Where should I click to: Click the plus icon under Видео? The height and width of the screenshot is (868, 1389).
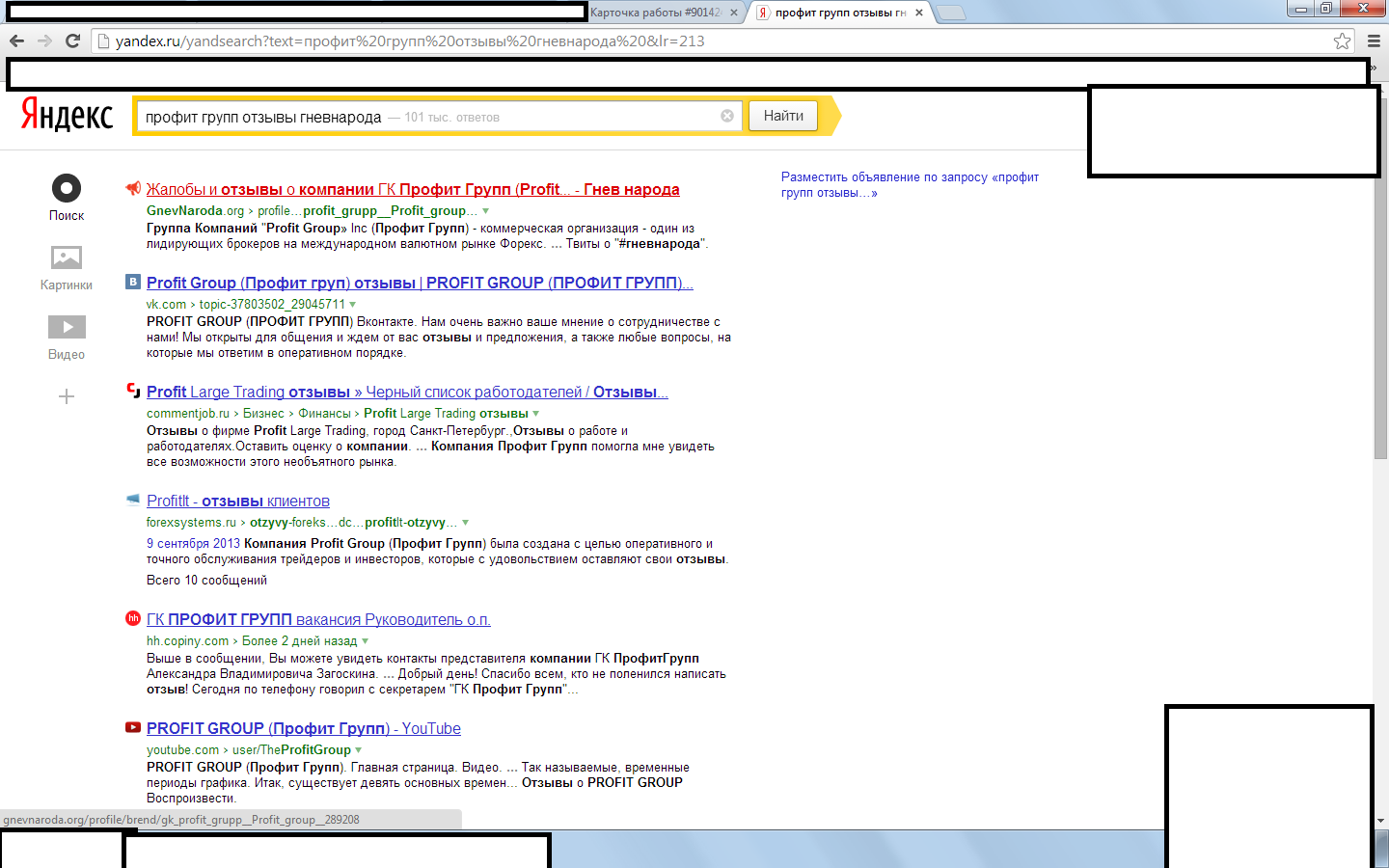tap(67, 396)
